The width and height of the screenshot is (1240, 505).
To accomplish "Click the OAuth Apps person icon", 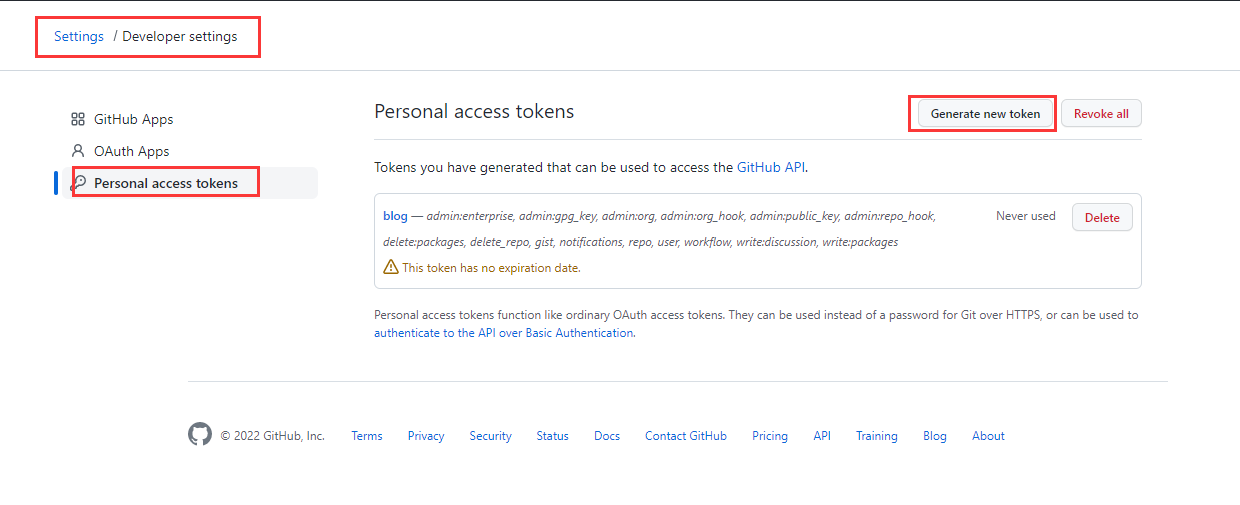I will click(x=78, y=151).
